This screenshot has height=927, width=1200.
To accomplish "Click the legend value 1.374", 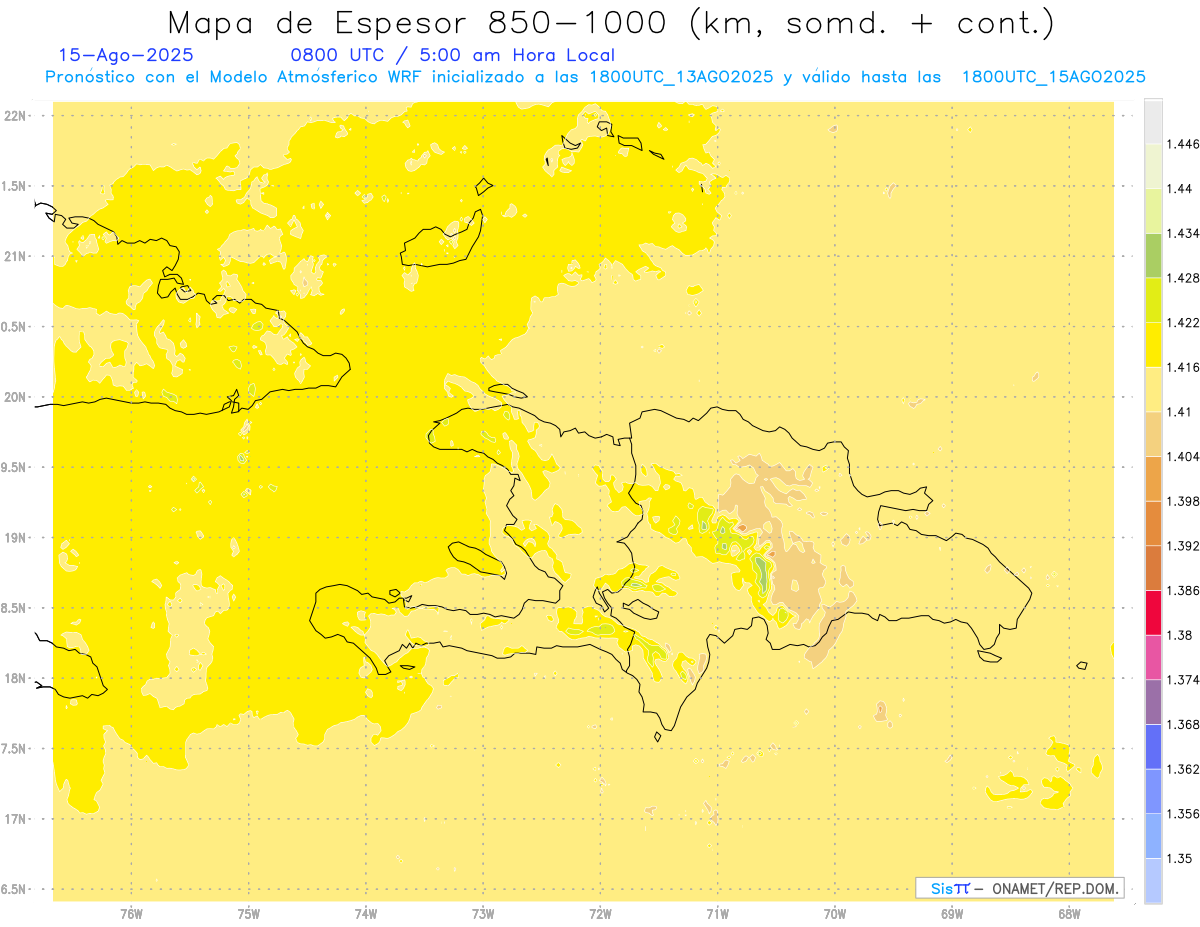I will coord(1183,680).
